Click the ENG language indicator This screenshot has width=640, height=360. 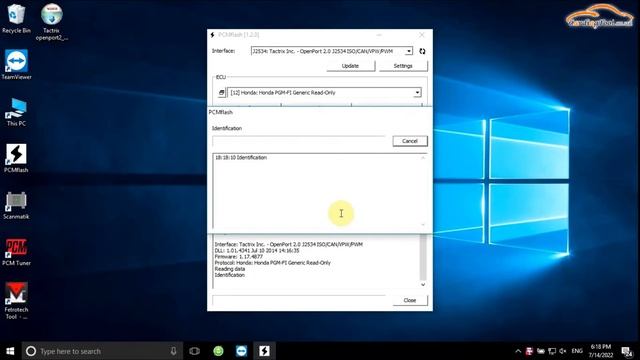click(577, 351)
